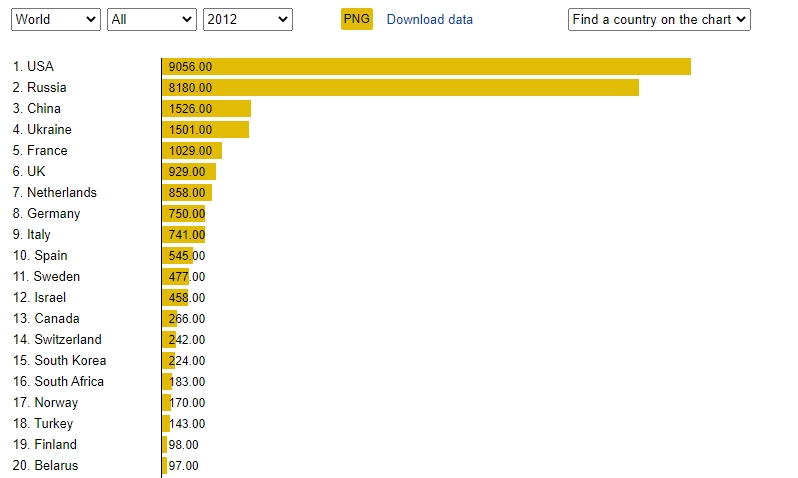Viewport: 798px width, 478px height.
Task: Click the '11. Sweden' country label
Action: click(x=46, y=276)
